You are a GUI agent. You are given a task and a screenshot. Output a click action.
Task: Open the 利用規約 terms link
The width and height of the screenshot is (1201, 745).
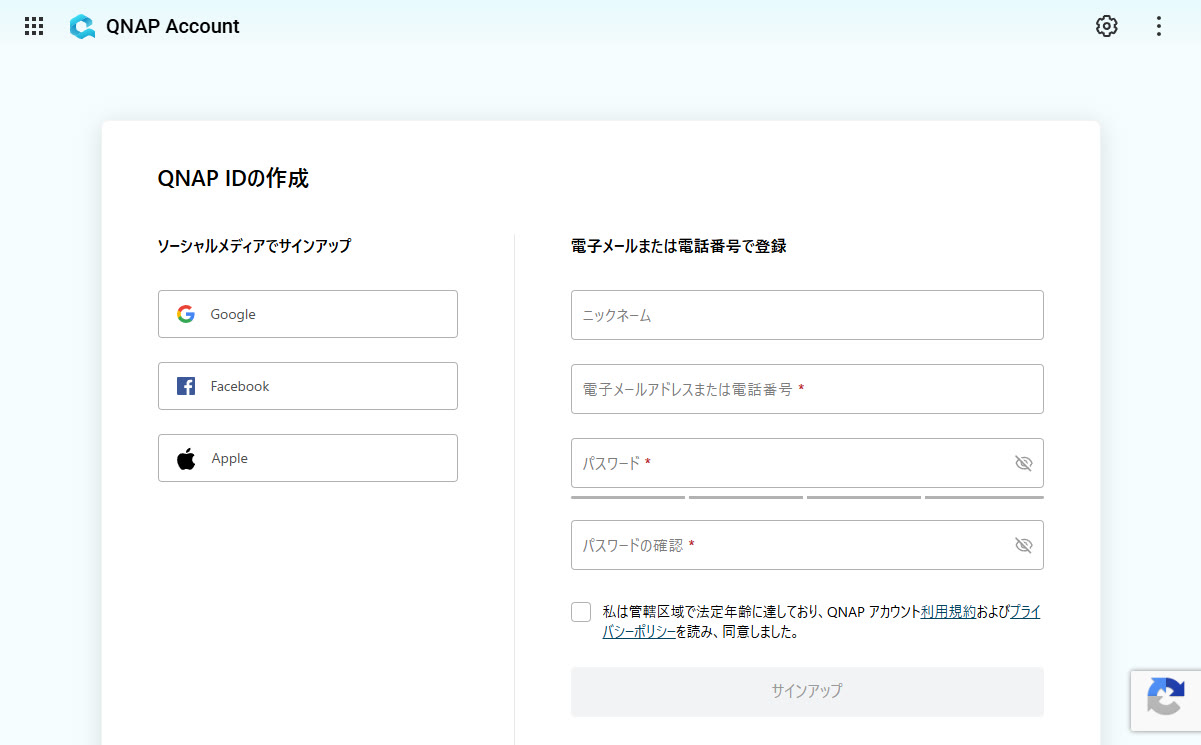click(948, 612)
